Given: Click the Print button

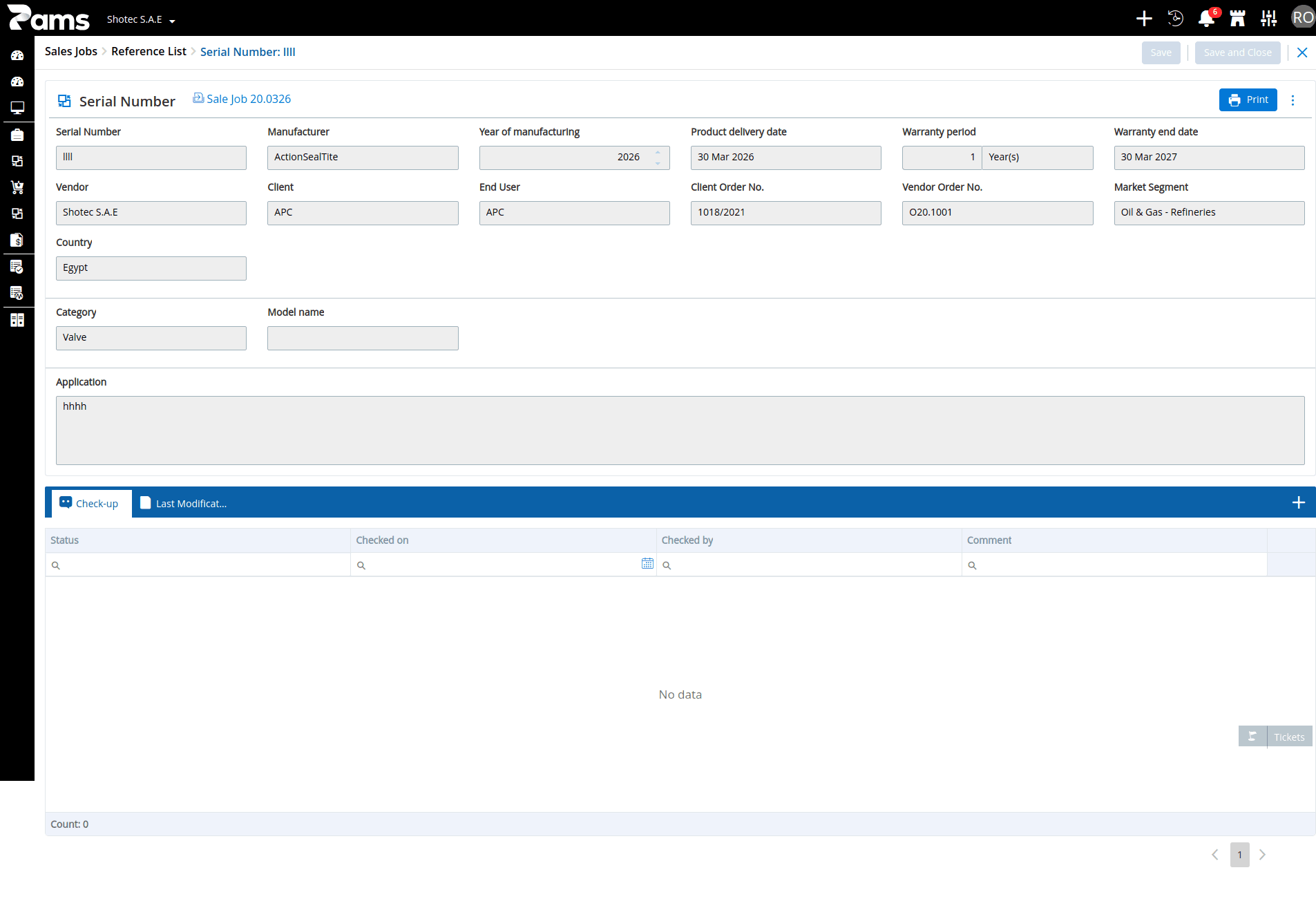Looking at the screenshot, I should click(1248, 100).
